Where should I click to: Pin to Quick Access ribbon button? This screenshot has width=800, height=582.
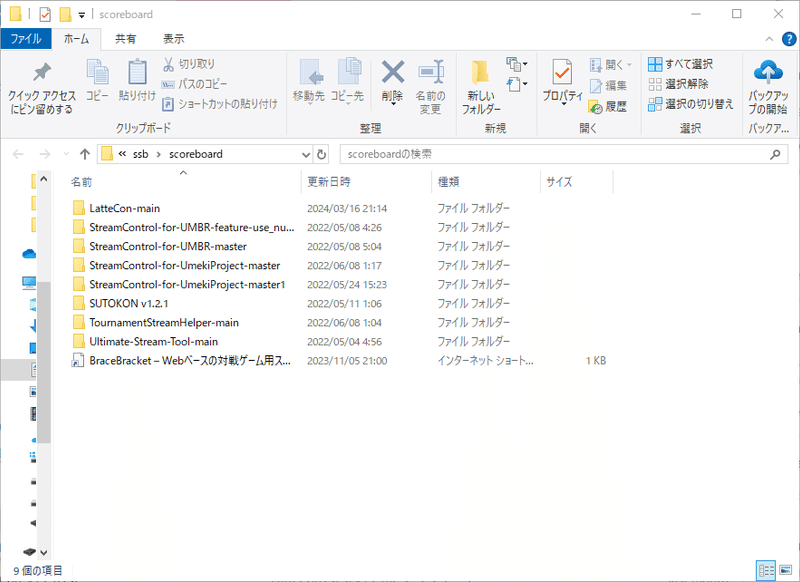click(x=42, y=88)
